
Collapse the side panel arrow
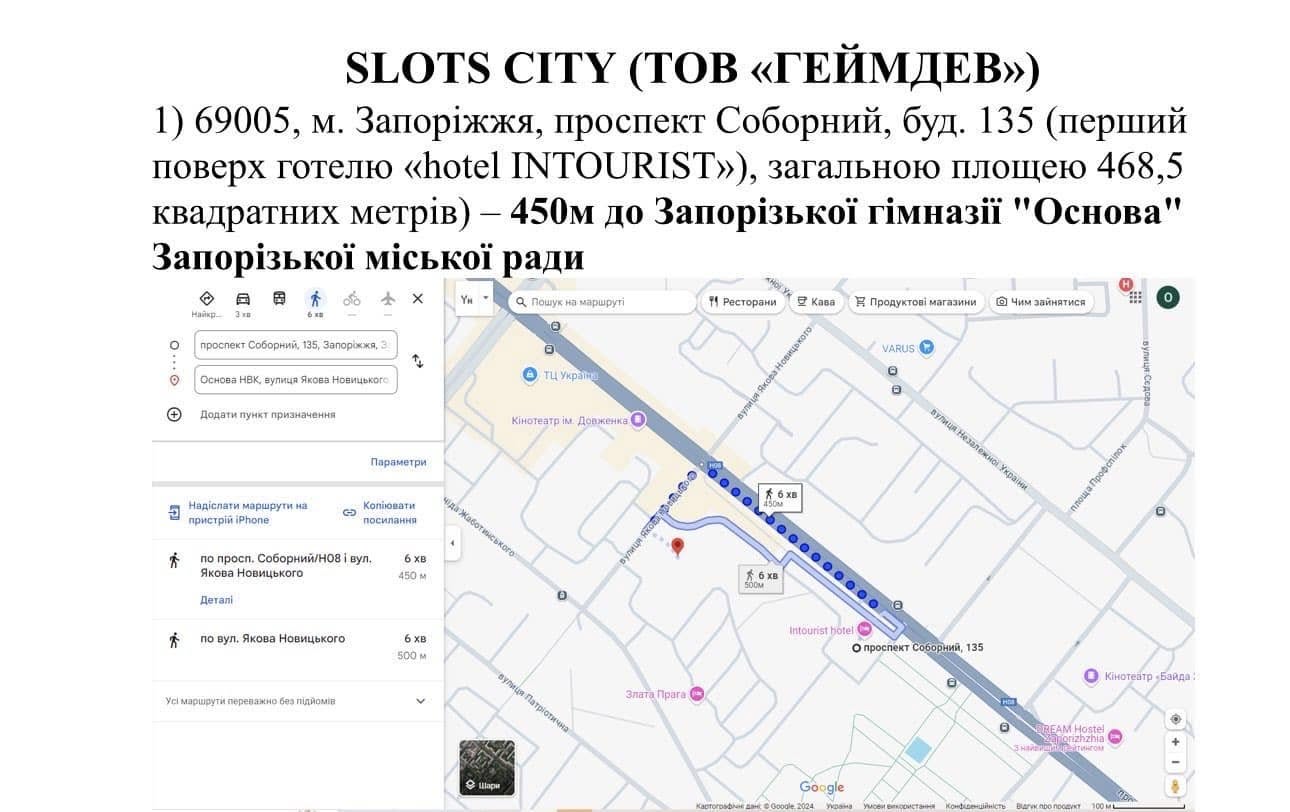point(452,543)
